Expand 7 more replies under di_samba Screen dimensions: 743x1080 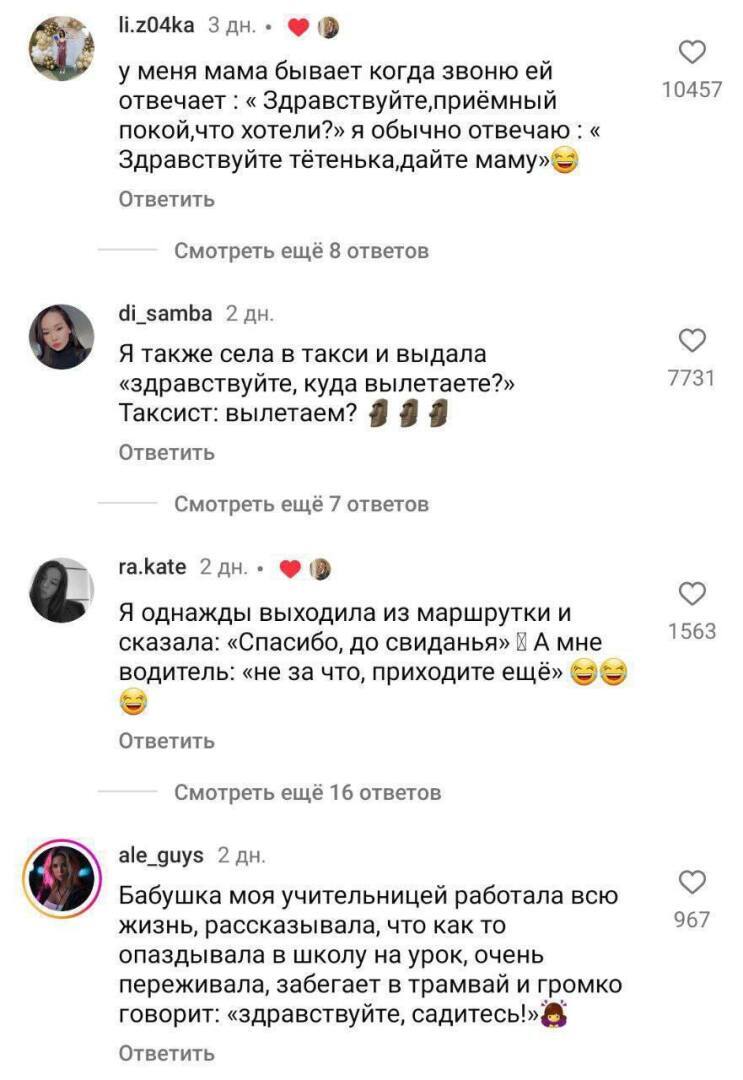click(x=301, y=504)
